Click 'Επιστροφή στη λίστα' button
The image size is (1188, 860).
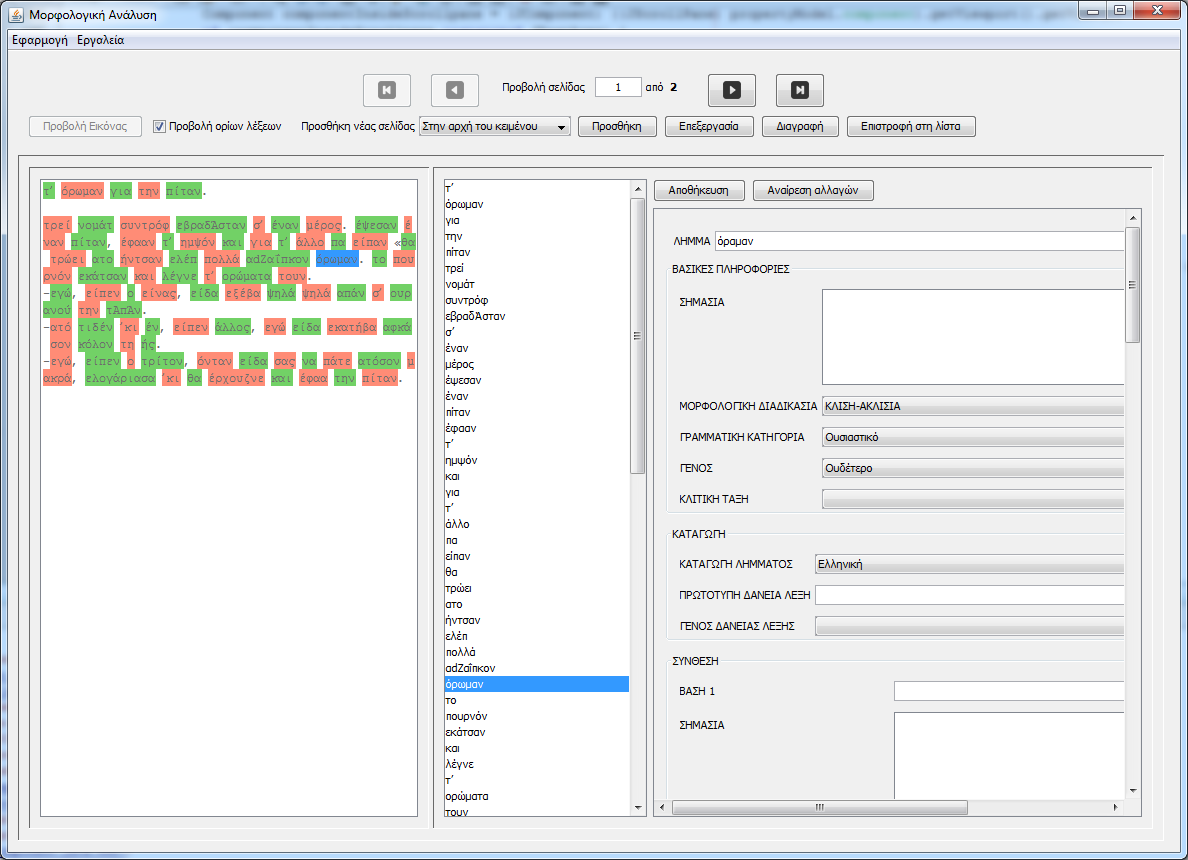[x=911, y=127]
